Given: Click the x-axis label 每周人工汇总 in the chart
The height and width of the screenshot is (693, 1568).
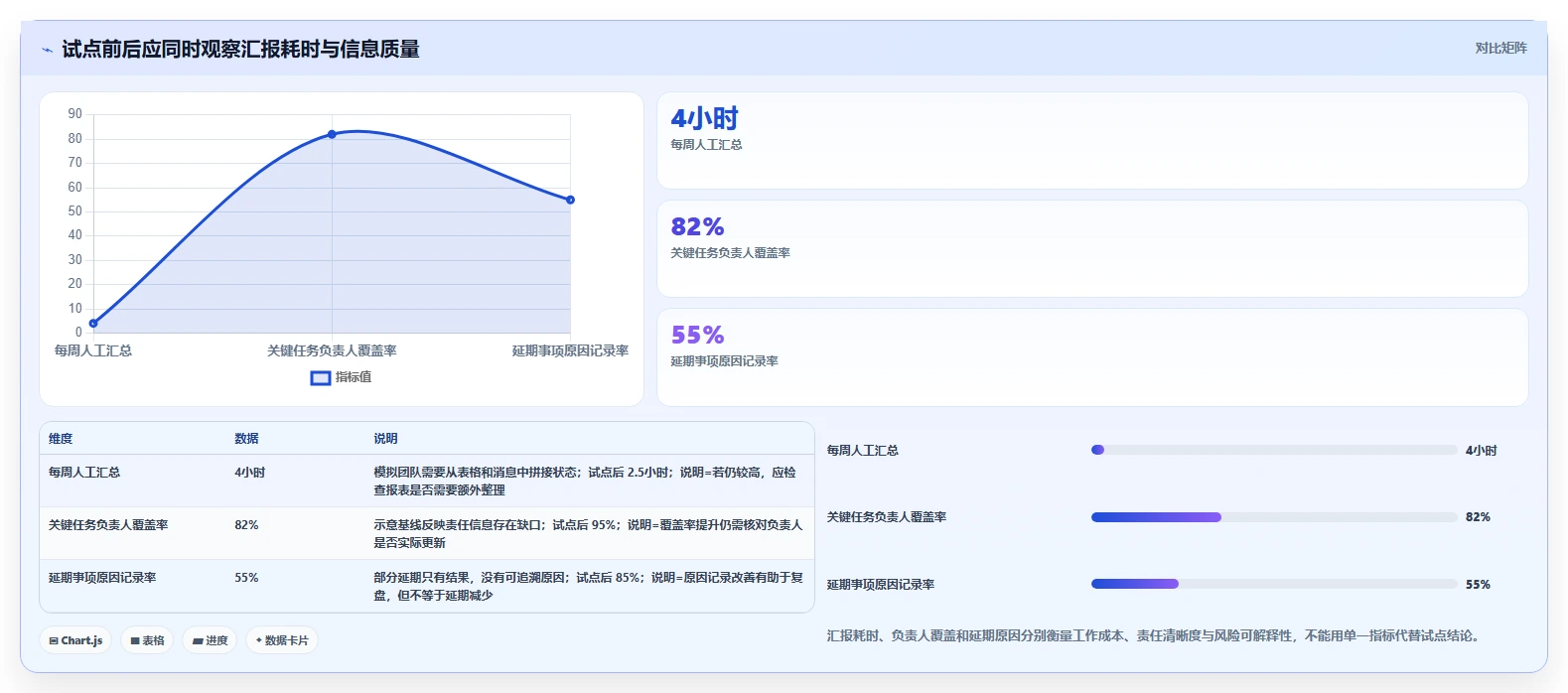Looking at the screenshot, I should coord(93,350).
